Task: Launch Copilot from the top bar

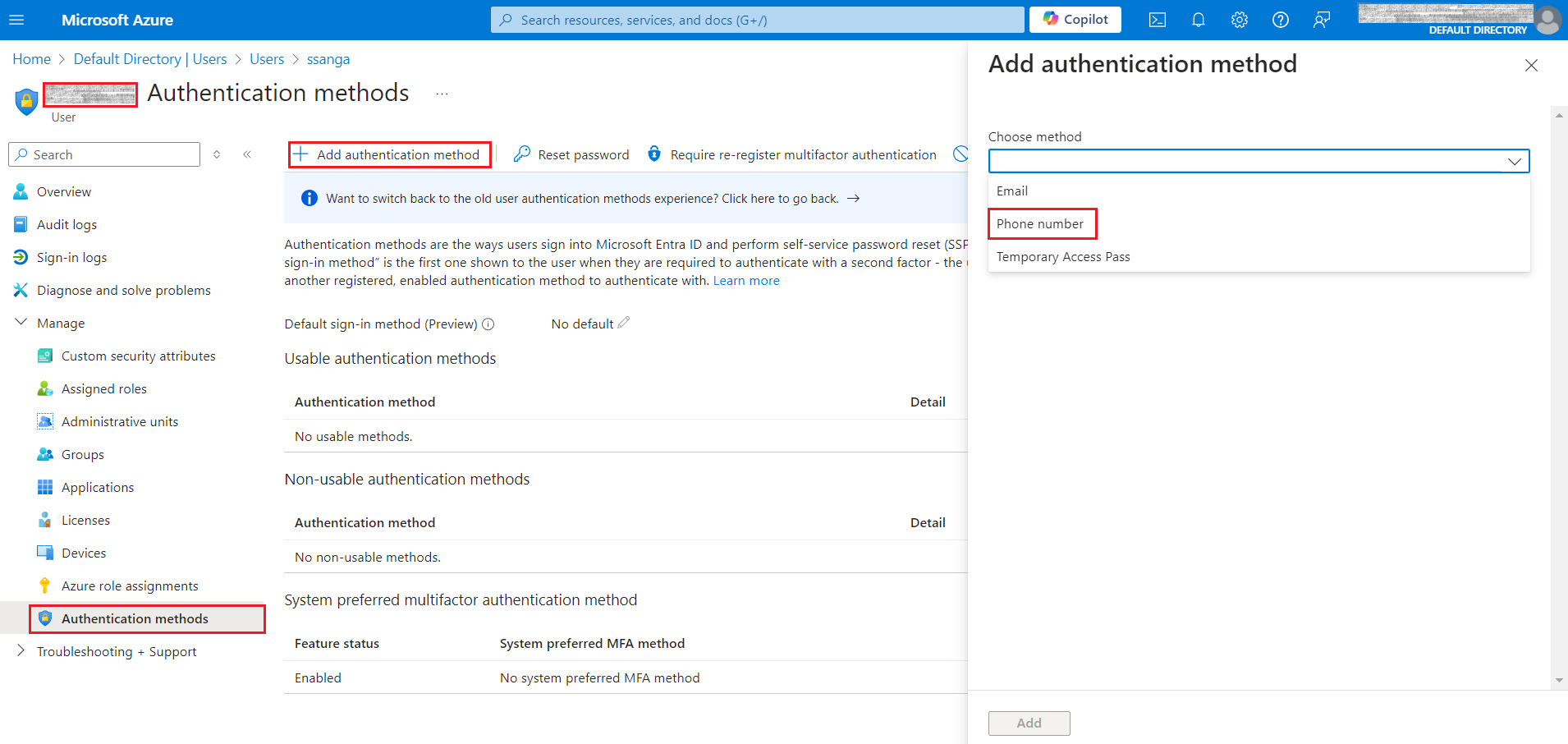Action: 1075,20
